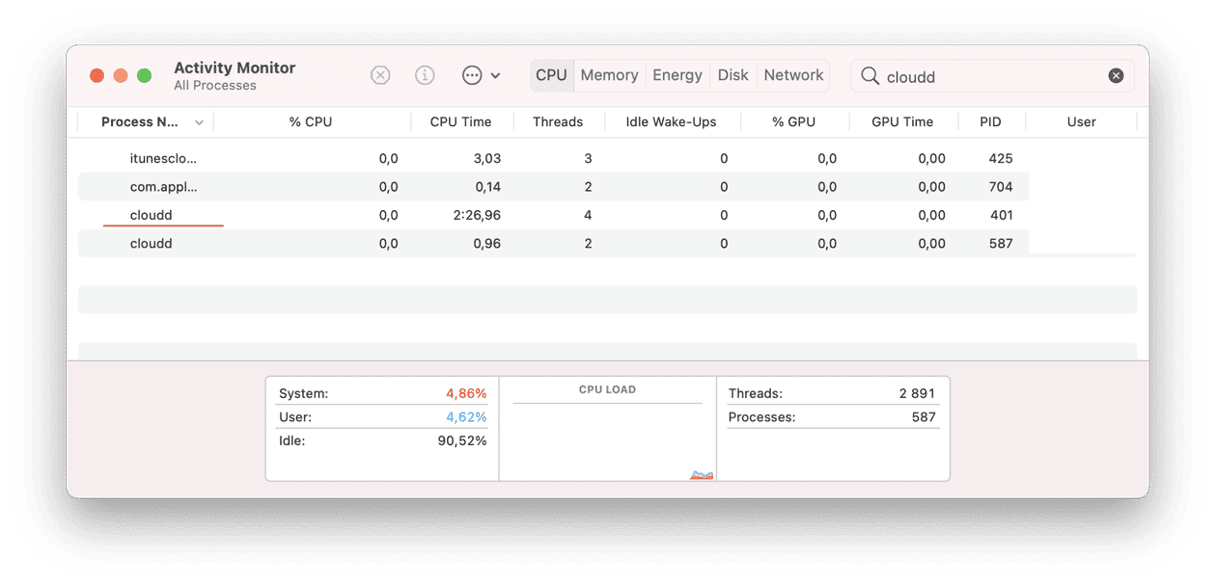The height and width of the screenshot is (586, 1216).
Task: Clear the cloudd search text
Action: (x=1116, y=76)
